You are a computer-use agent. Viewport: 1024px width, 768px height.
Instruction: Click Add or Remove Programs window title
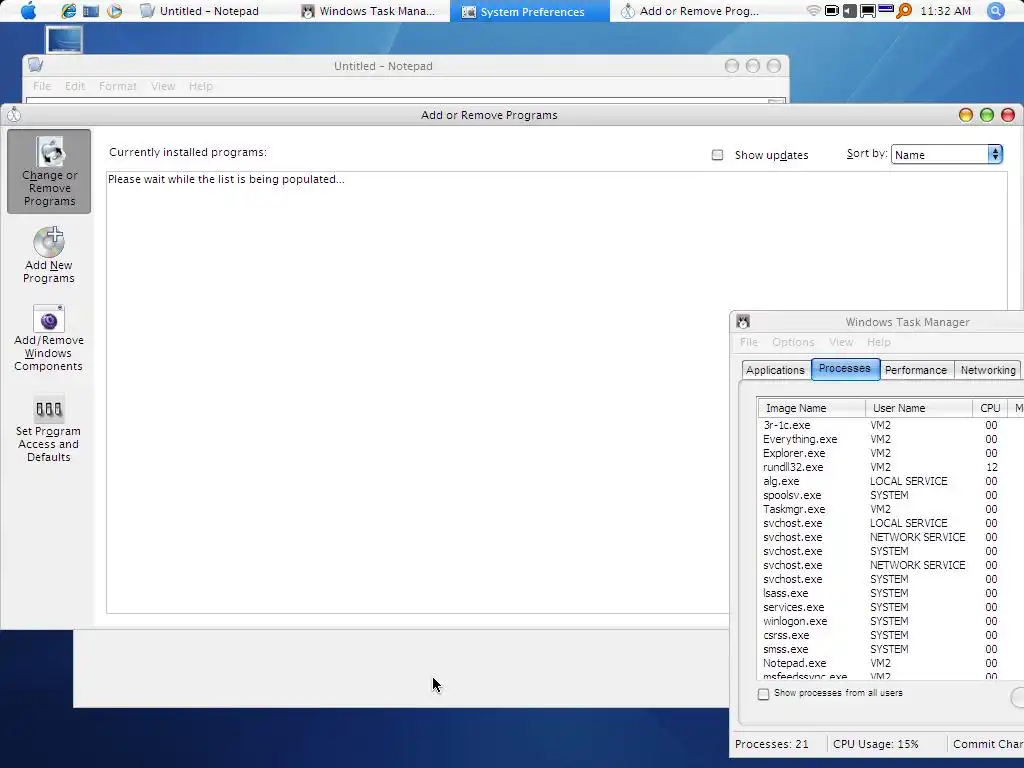coord(489,115)
